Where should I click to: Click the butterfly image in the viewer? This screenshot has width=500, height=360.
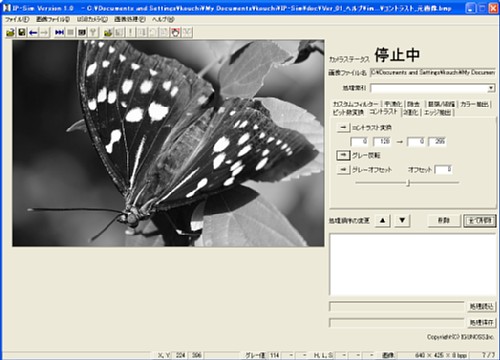(x=168, y=143)
